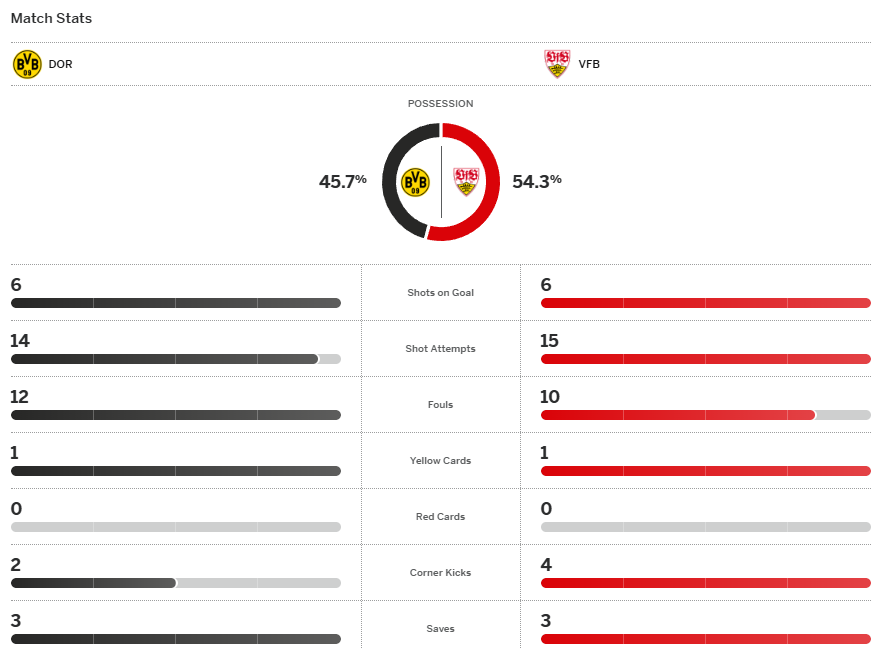Click Stuttgart's Fouls bar
Screen dimensions: 884x649
(x=678, y=415)
